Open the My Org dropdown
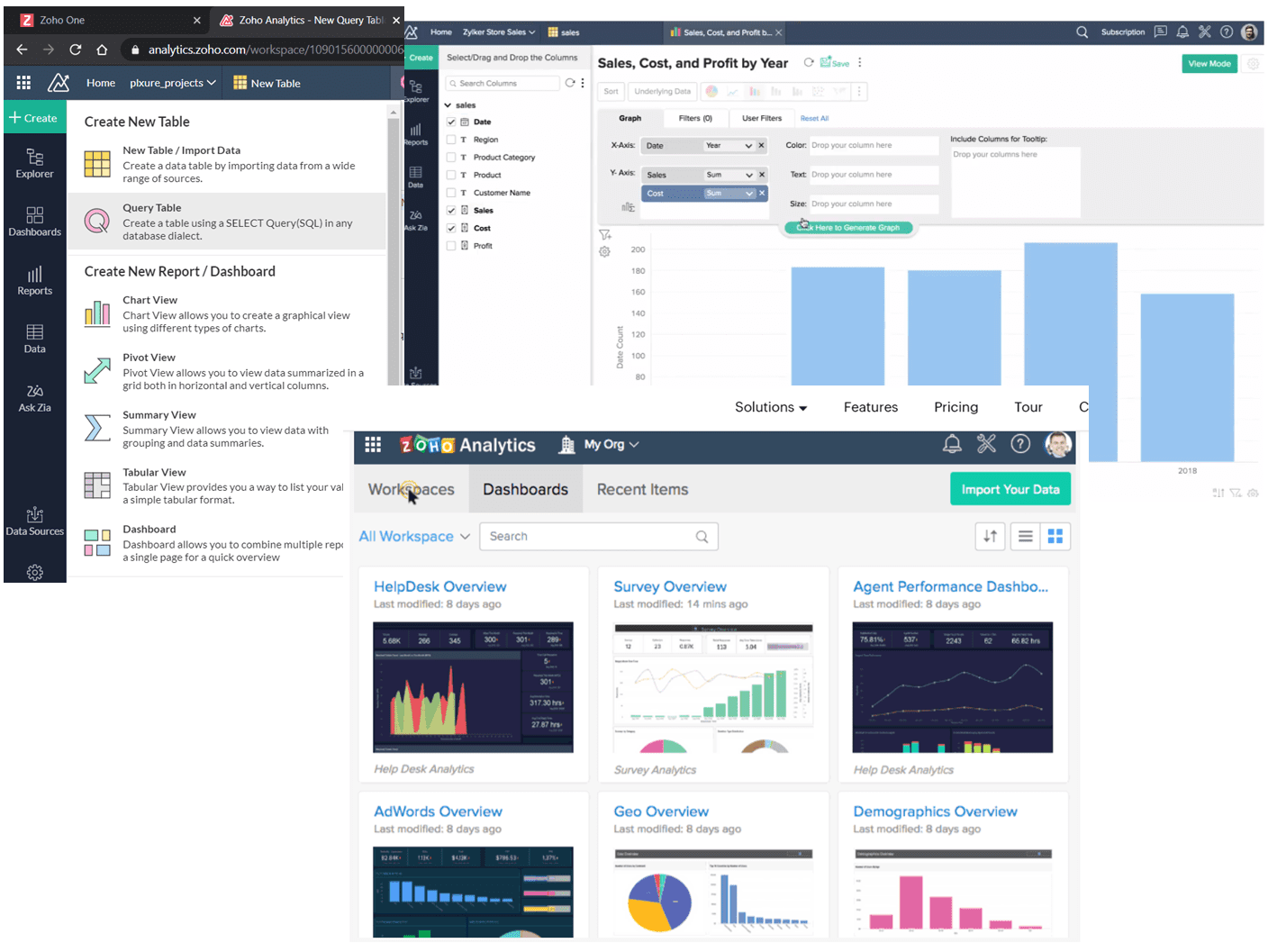 click(x=611, y=444)
